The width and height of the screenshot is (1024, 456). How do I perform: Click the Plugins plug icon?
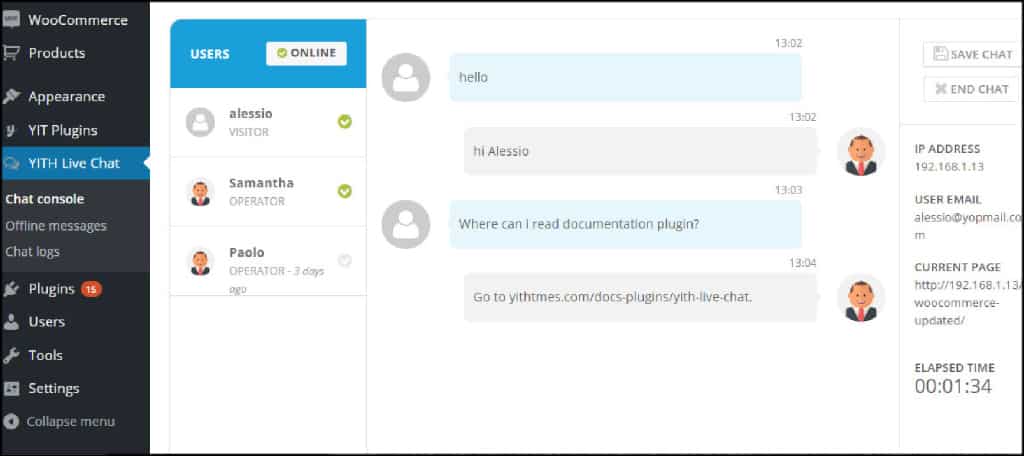[x=10, y=289]
